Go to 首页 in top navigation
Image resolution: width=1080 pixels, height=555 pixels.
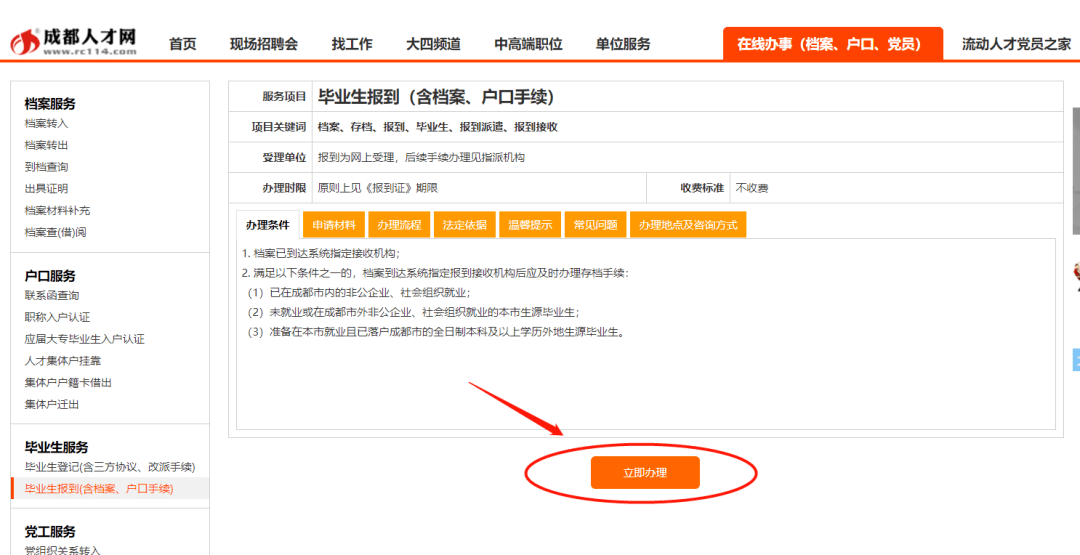point(183,44)
